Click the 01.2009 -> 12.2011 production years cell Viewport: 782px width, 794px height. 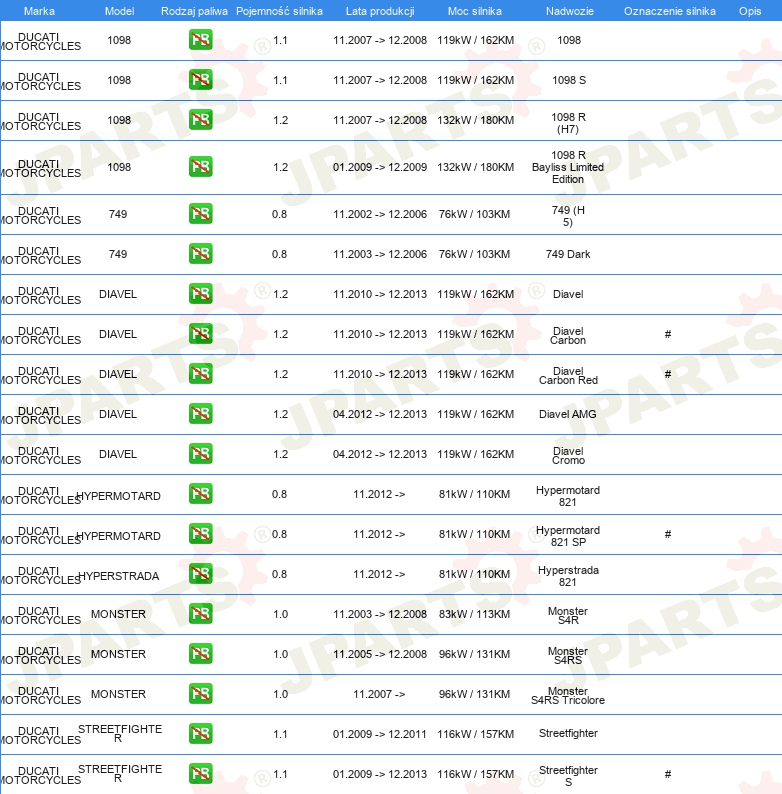coord(380,734)
